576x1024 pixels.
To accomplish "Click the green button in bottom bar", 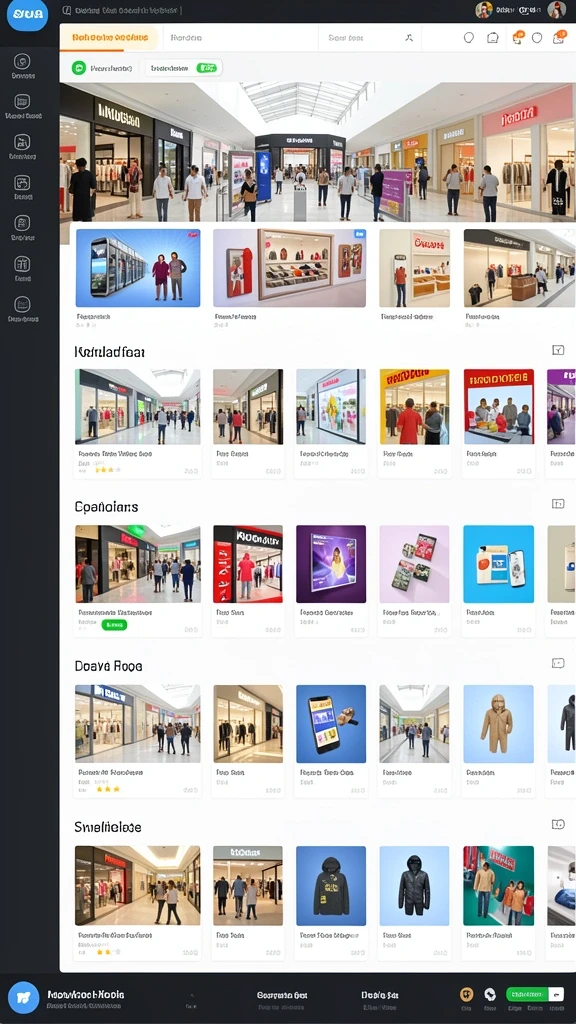I will [527, 995].
